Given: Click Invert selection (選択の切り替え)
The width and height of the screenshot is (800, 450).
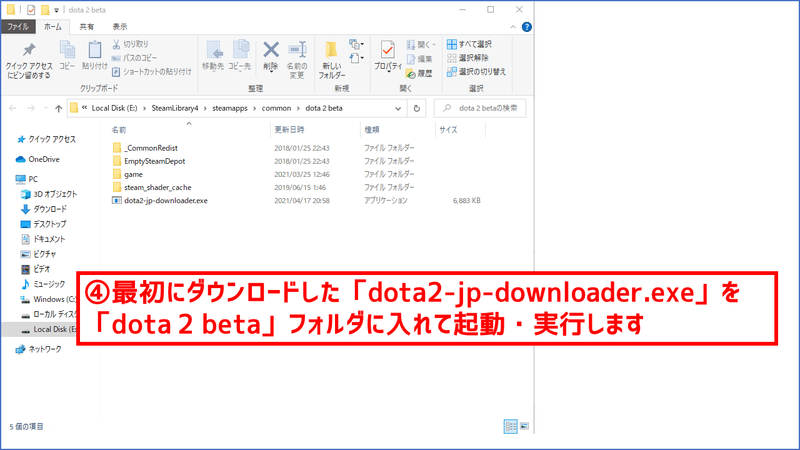Looking at the screenshot, I should [476, 72].
